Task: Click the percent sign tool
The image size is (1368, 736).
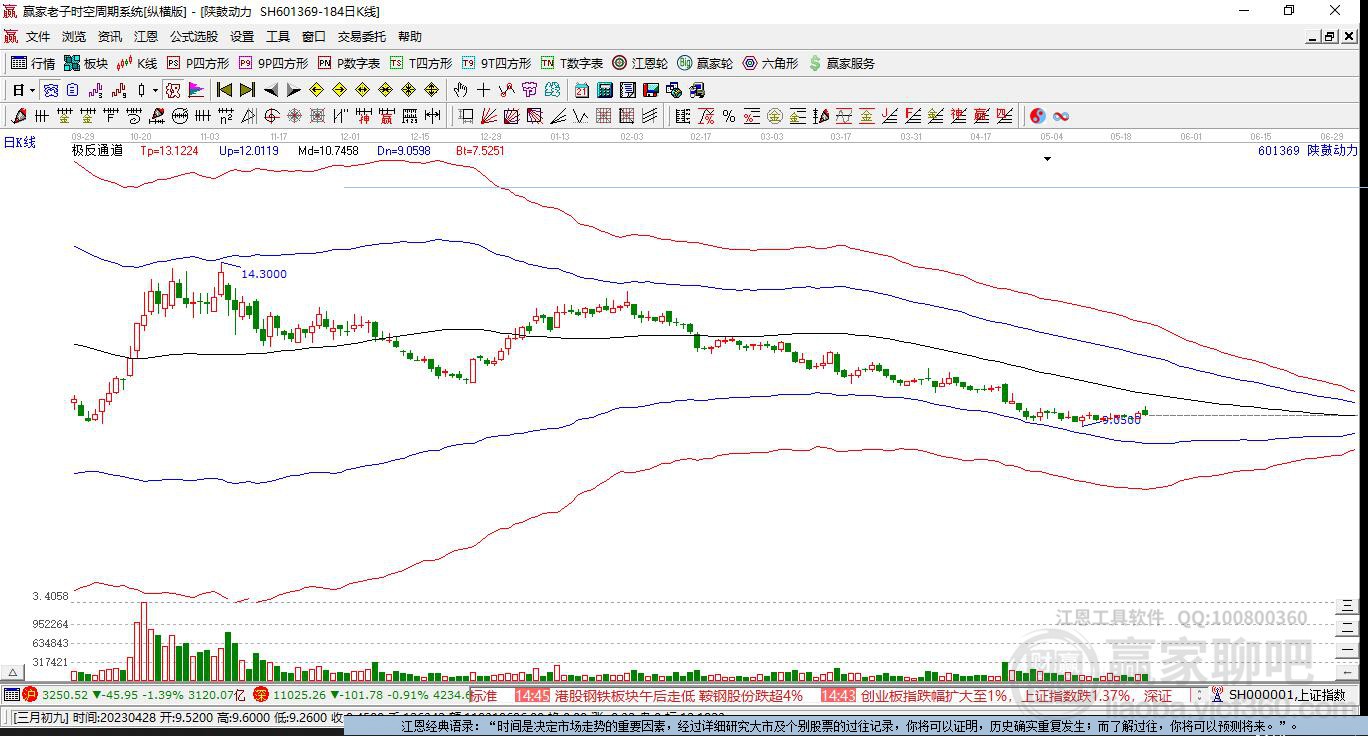Action: (729, 116)
